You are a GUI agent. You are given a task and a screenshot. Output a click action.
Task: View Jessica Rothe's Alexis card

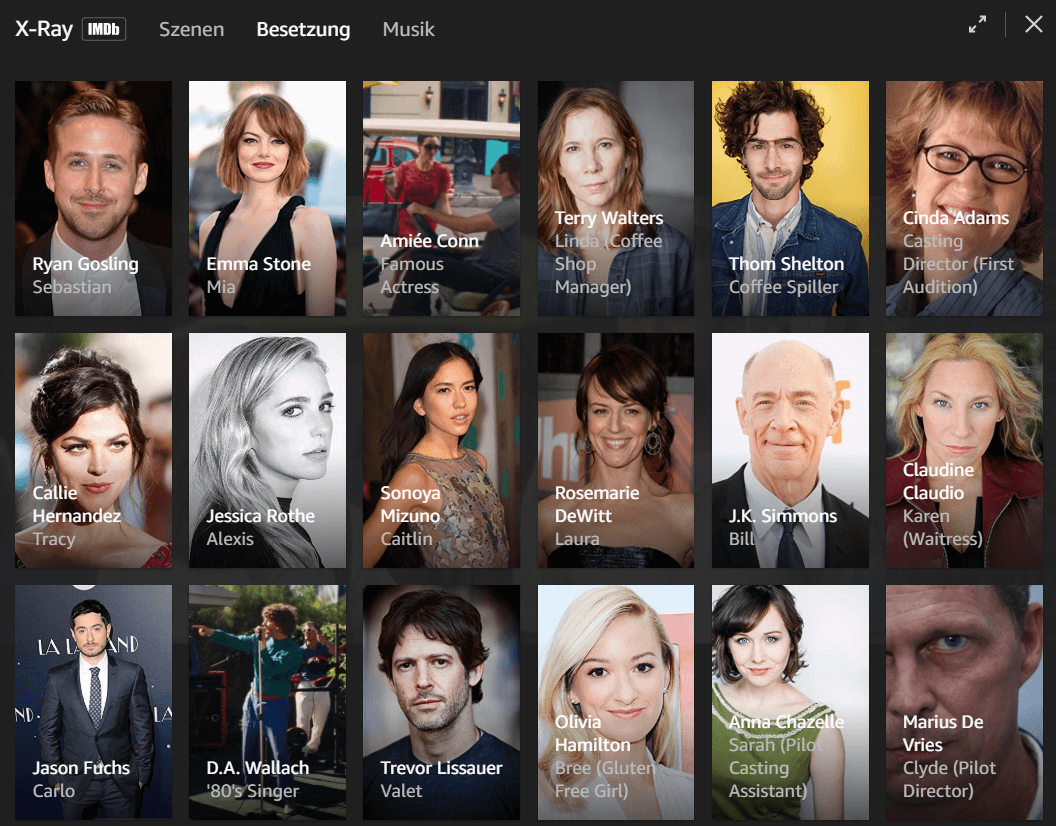pos(267,451)
